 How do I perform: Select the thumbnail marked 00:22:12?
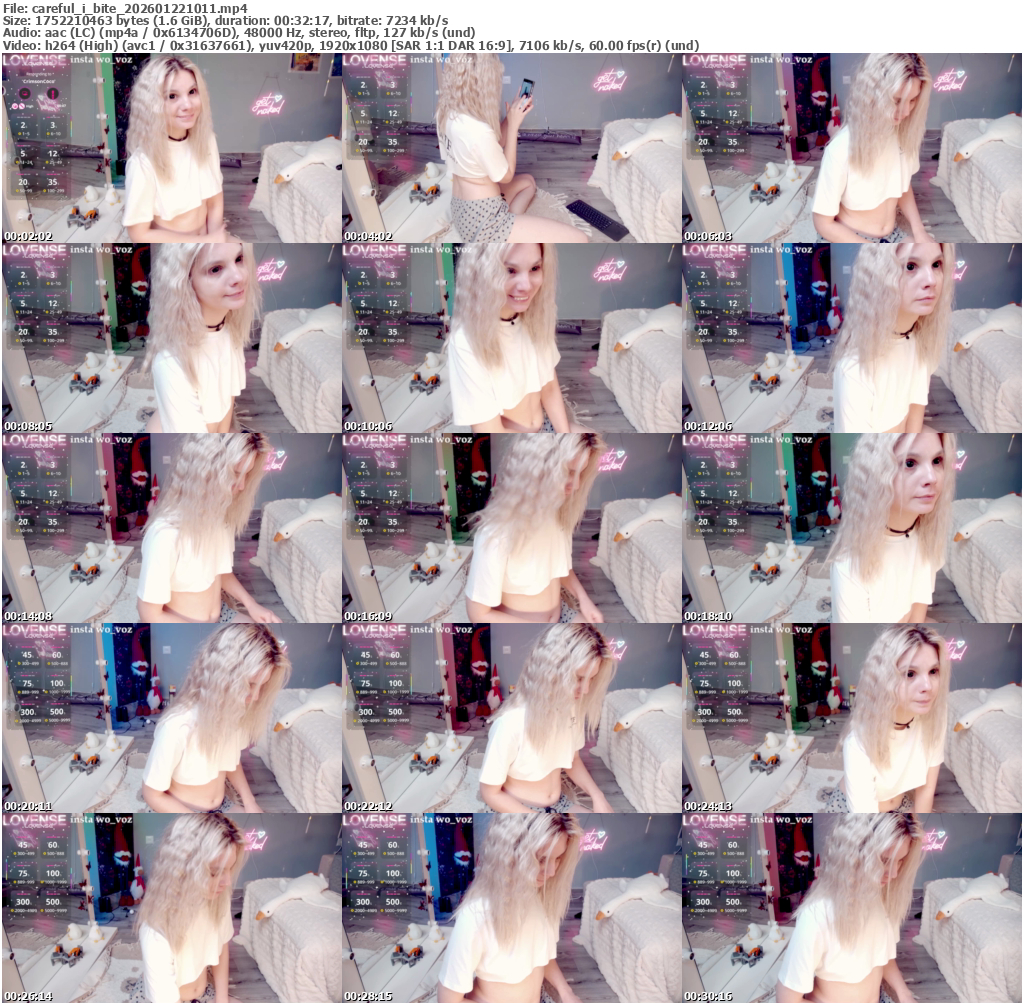pyautogui.click(x=511, y=718)
